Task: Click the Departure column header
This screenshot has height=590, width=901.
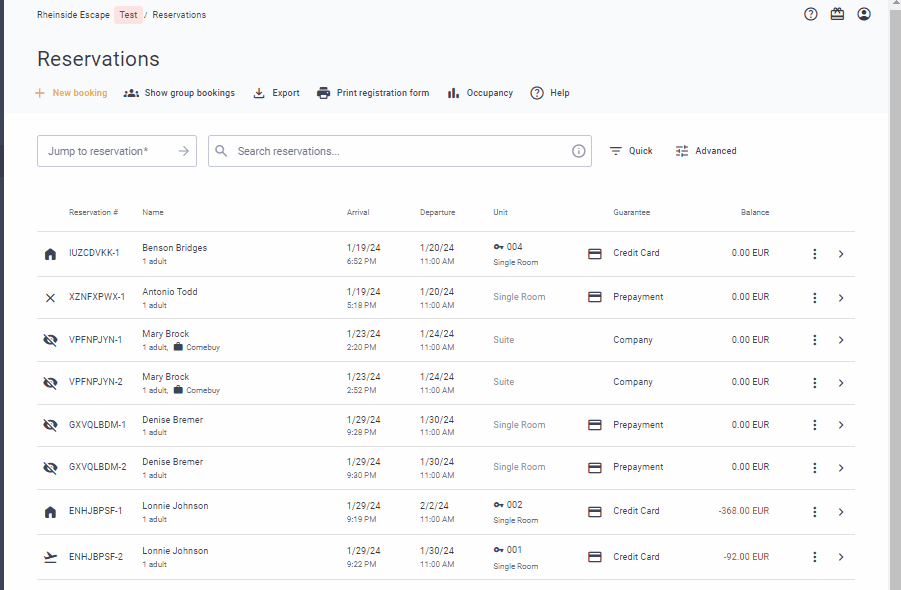Action: [x=437, y=213]
